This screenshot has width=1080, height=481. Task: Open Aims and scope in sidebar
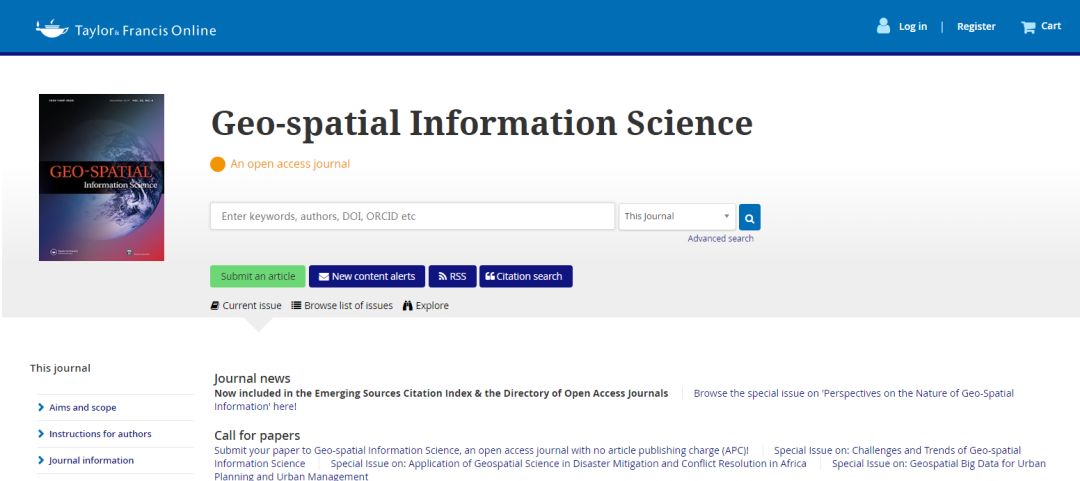pyautogui.click(x=83, y=407)
